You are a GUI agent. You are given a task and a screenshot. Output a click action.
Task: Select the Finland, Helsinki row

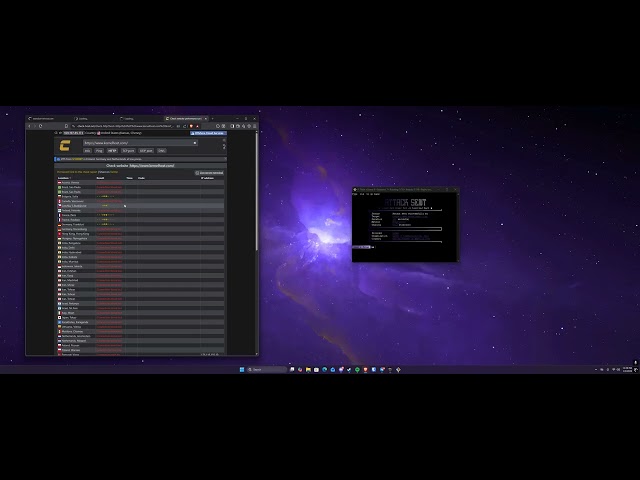(140, 210)
